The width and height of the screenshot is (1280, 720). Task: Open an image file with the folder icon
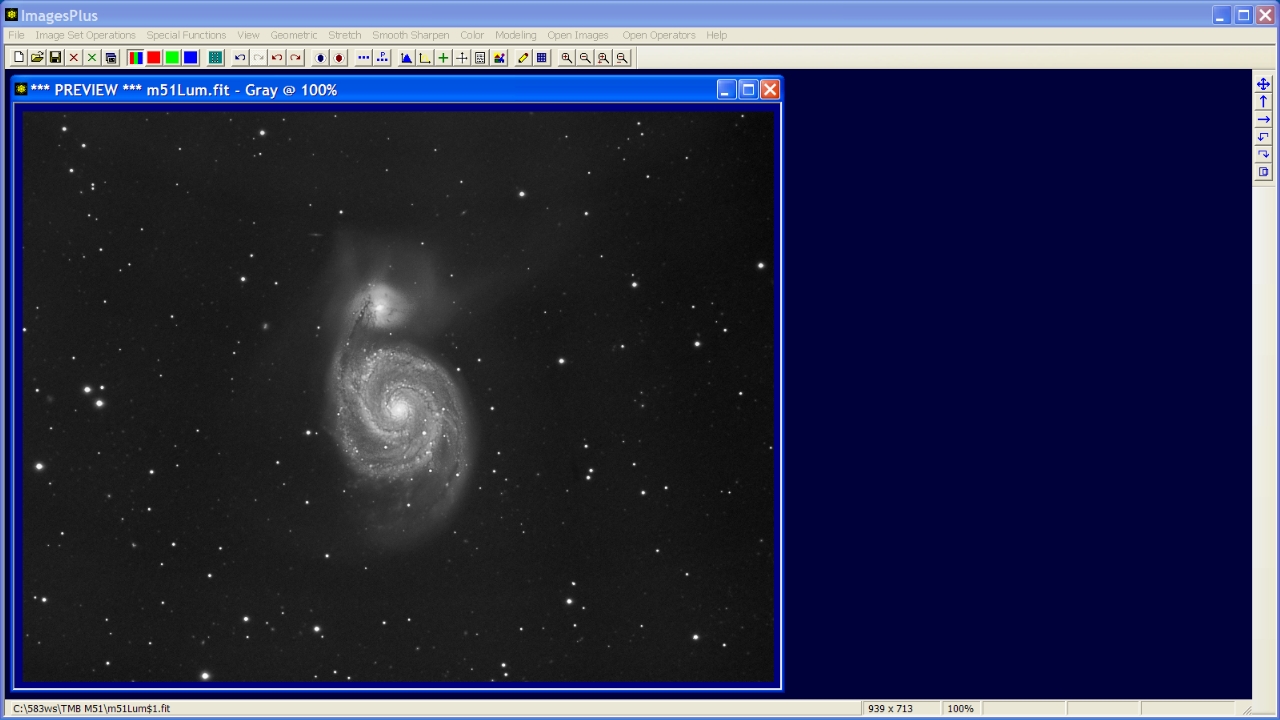[x=37, y=58]
